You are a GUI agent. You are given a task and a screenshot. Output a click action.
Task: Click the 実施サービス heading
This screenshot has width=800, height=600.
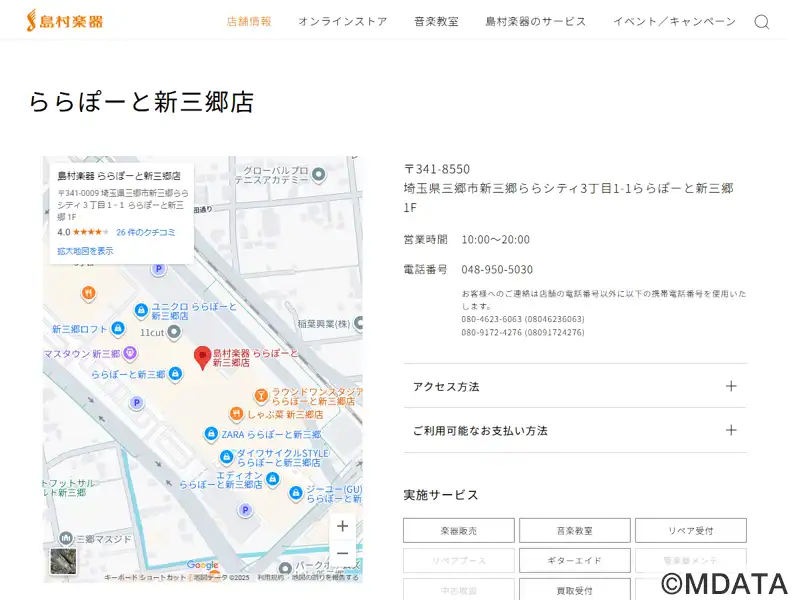tap(441, 494)
